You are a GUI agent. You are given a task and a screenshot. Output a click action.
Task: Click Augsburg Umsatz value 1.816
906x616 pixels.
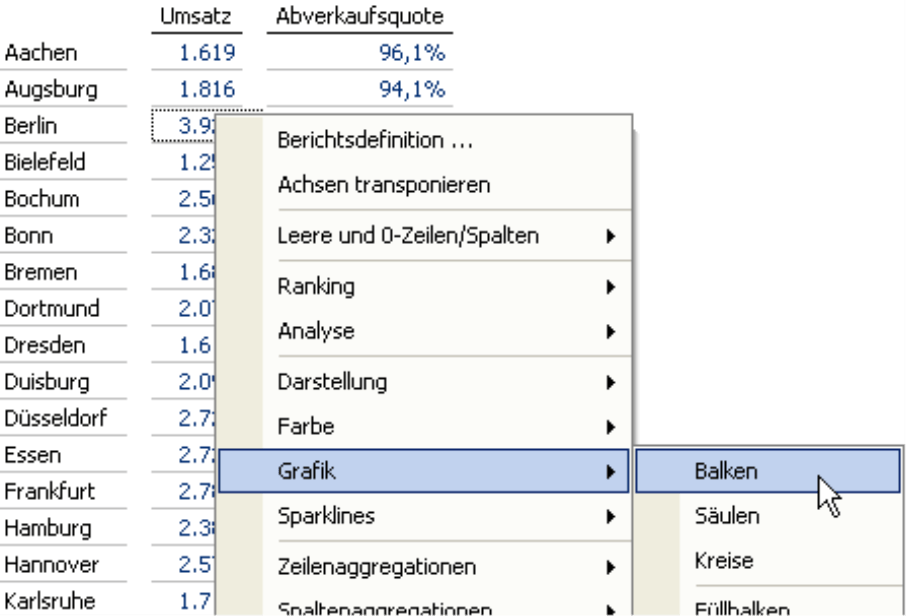coord(207,91)
